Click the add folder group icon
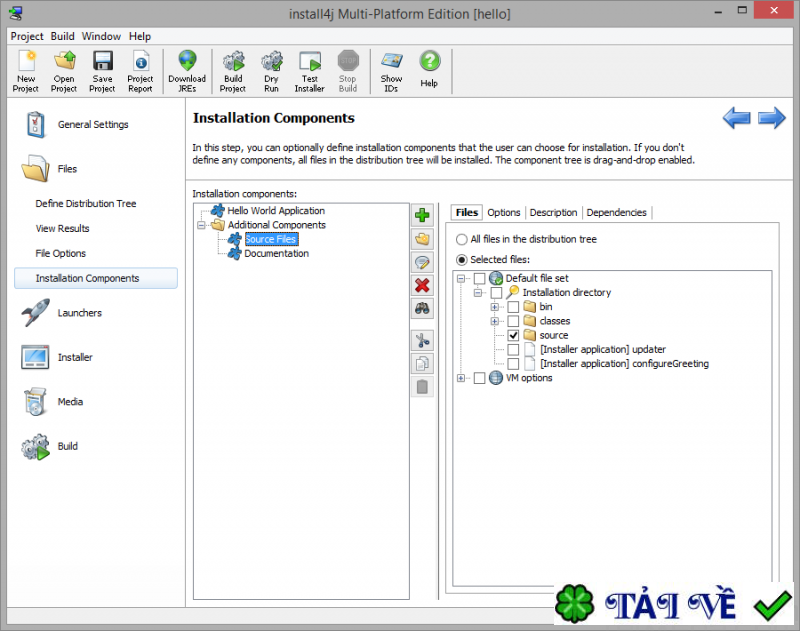 tap(422, 239)
